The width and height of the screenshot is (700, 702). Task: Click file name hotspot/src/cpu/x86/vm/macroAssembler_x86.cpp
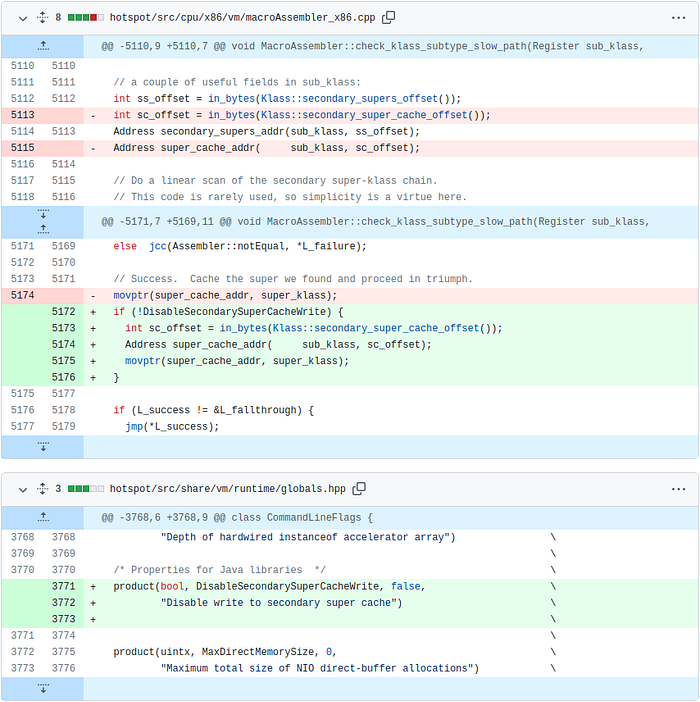[x=242, y=17]
